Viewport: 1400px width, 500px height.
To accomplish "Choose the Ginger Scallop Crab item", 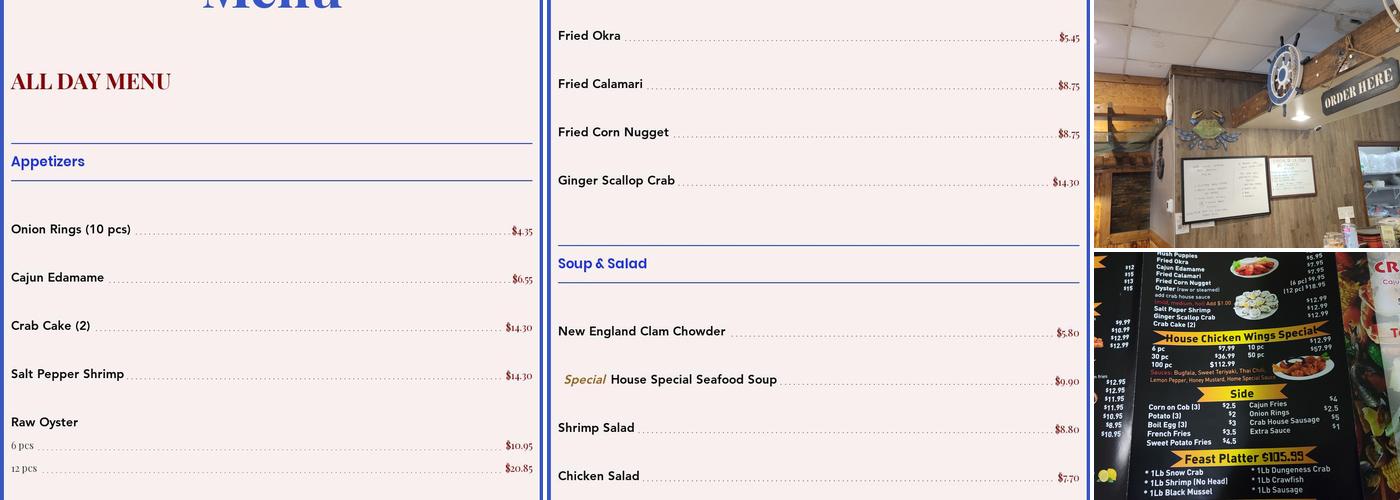I will pyautogui.click(x=616, y=181).
